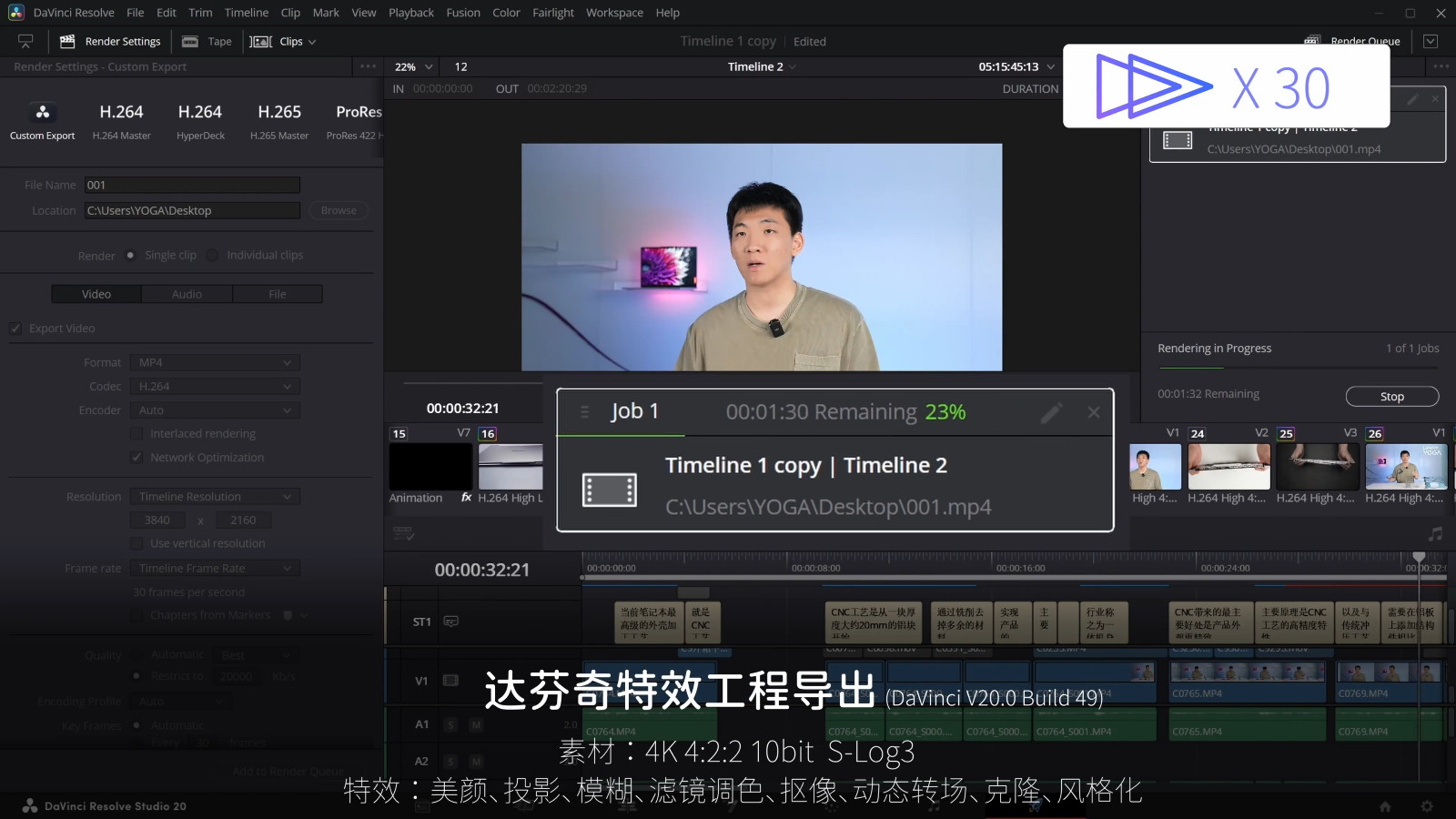Click the music note icon above the timeline
The width and height of the screenshot is (1456, 819).
(1435, 534)
